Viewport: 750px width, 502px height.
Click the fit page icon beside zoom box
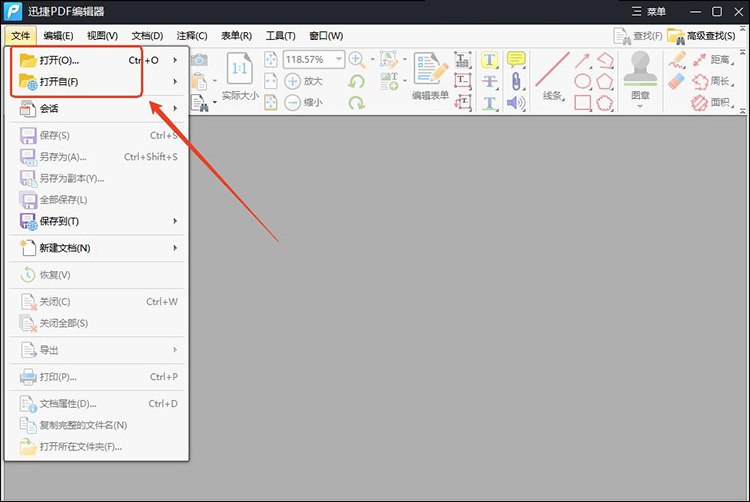(271, 59)
